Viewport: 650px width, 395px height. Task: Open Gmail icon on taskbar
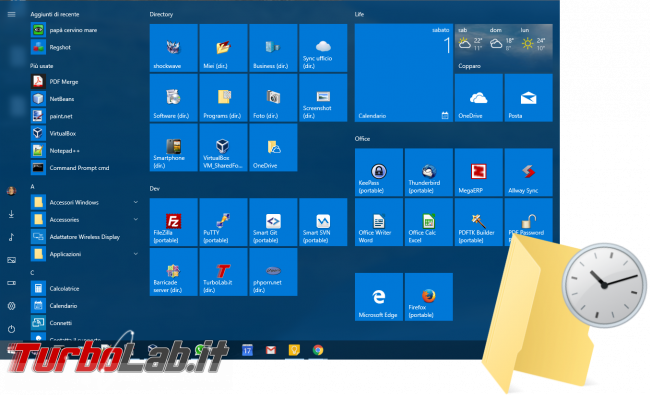[x=271, y=350]
